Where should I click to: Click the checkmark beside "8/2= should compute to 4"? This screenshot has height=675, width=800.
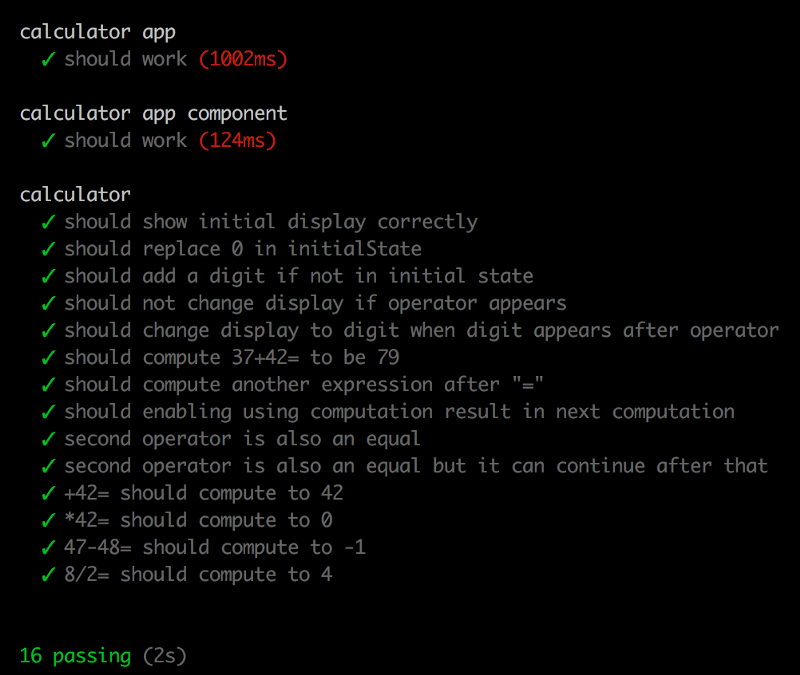pyautogui.click(x=47, y=574)
